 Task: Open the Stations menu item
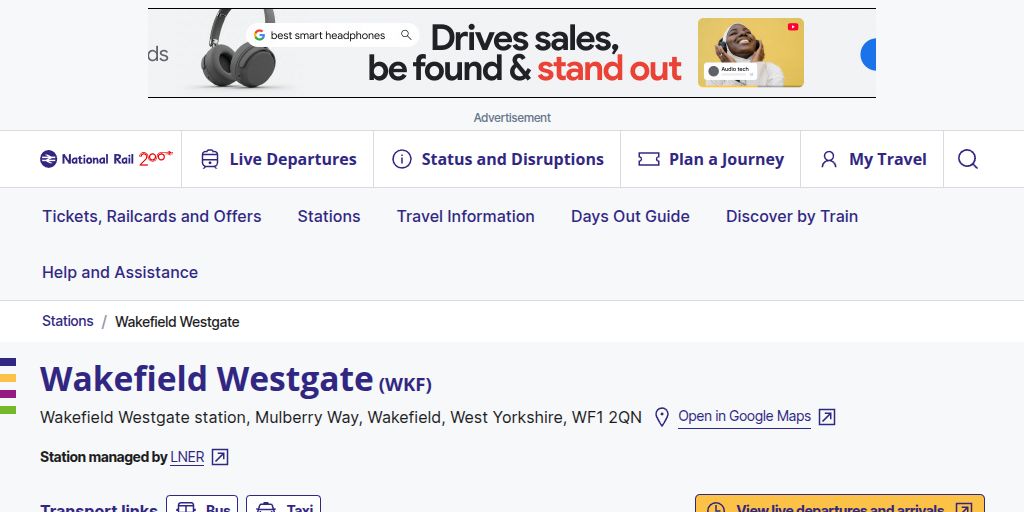pyautogui.click(x=329, y=216)
